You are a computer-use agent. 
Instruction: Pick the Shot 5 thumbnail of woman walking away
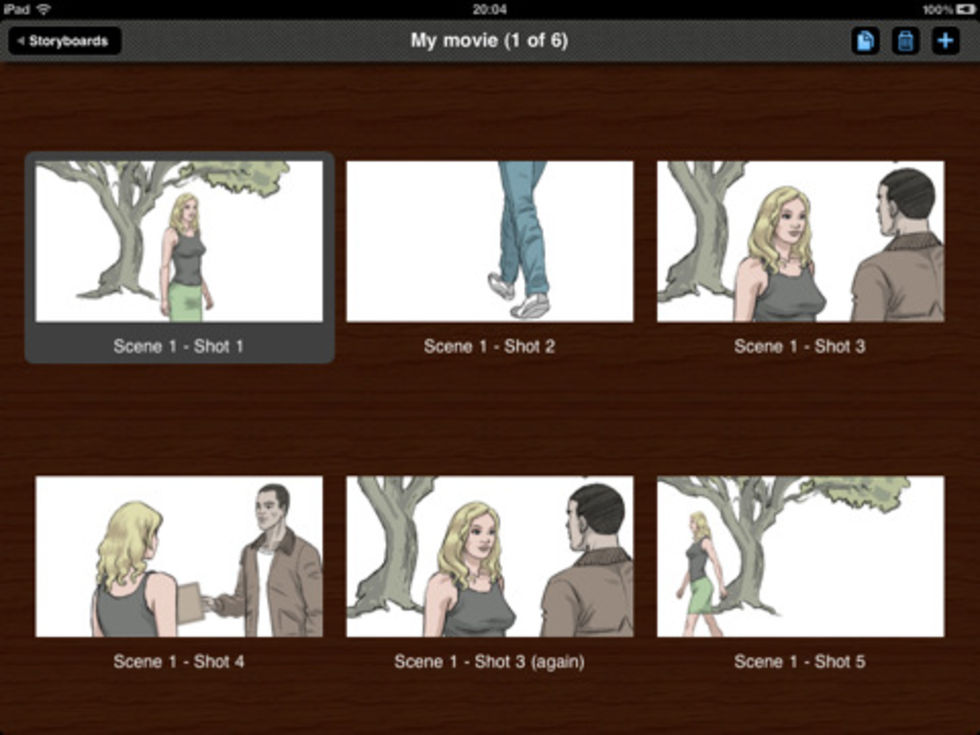click(x=800, y=556)
